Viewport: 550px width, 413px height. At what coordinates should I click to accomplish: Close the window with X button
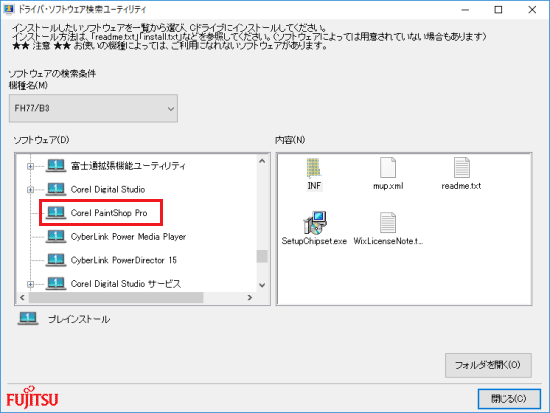532,9
